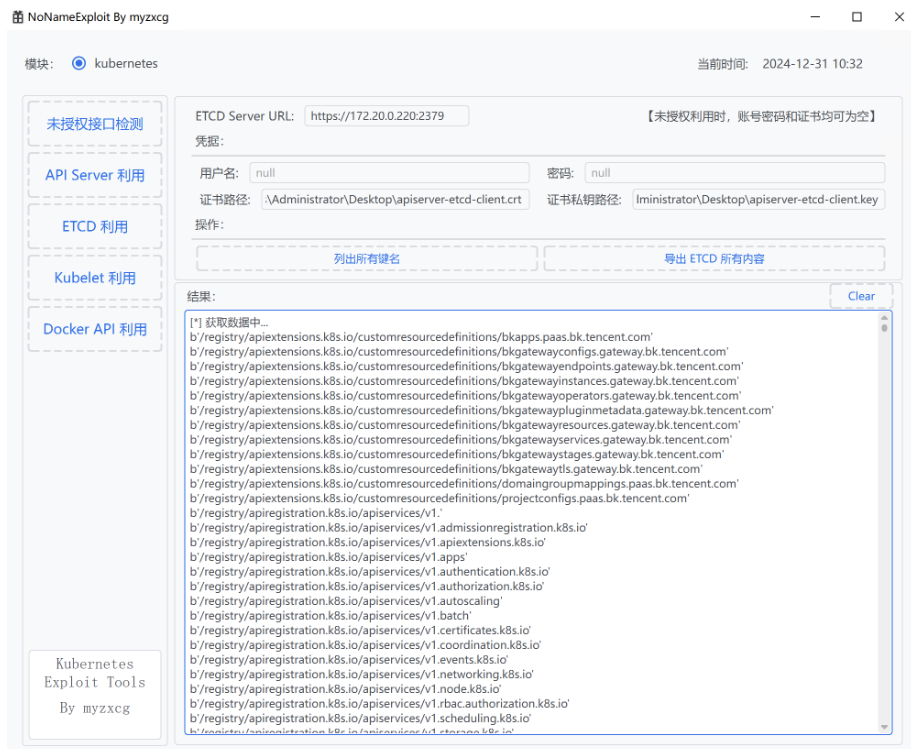Select the v1.autoscaling result line
Screen dimensions: 911x749
coord(346,601)
